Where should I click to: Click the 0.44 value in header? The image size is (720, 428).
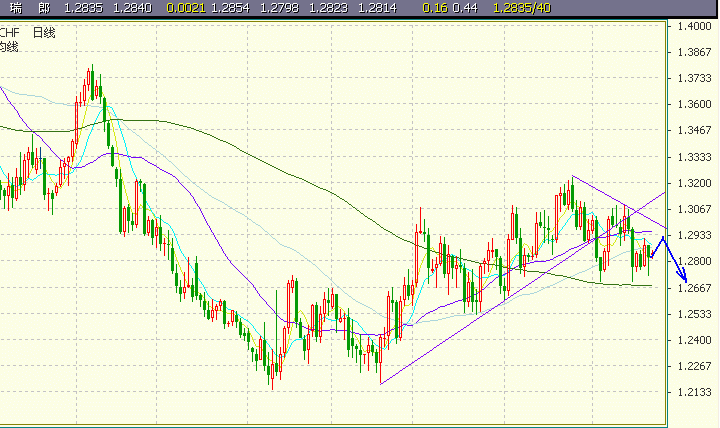click(x=465, y=8)
